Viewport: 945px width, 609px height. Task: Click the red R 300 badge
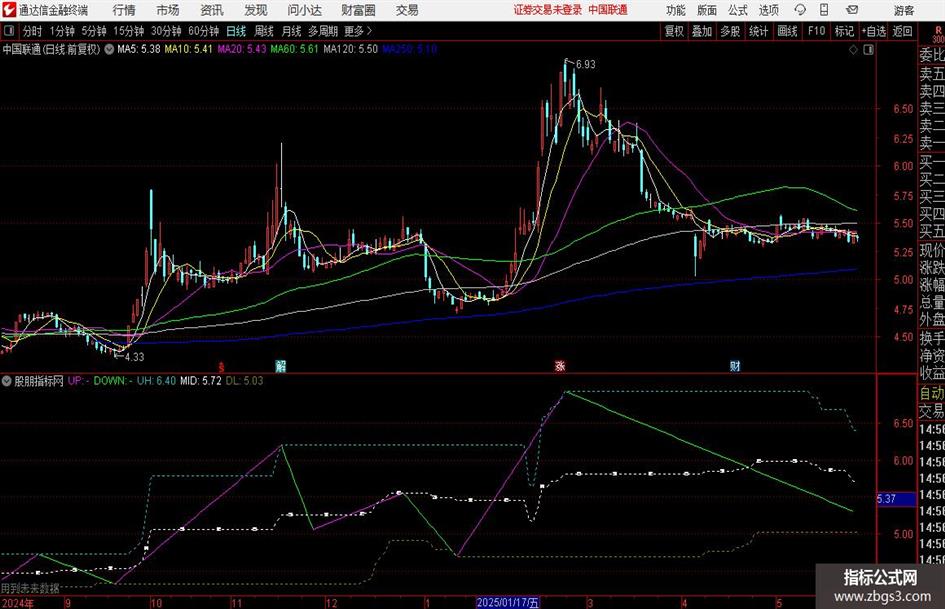coord(938,34)
